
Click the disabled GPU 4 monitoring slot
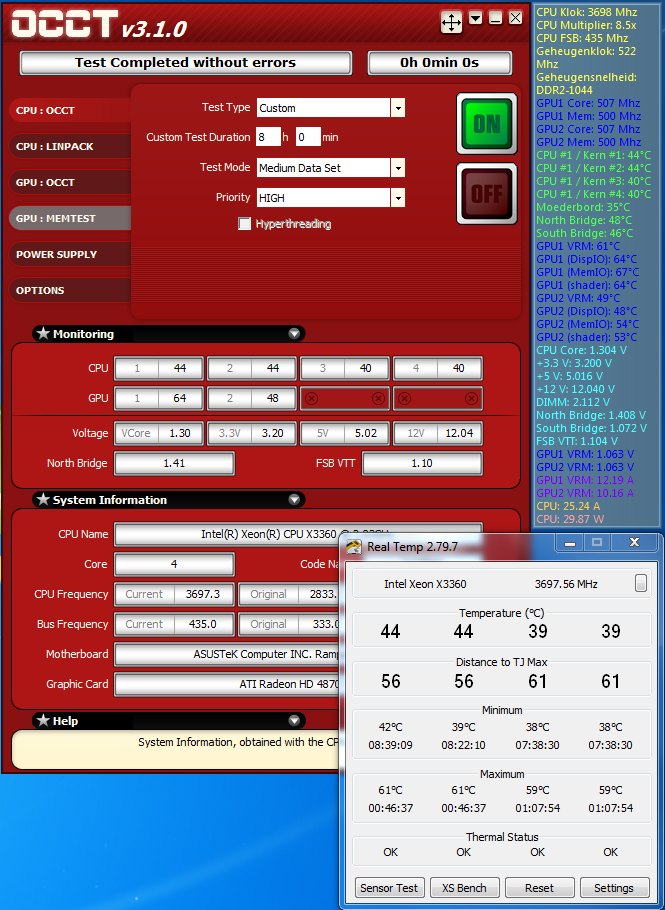coord(438,398)
